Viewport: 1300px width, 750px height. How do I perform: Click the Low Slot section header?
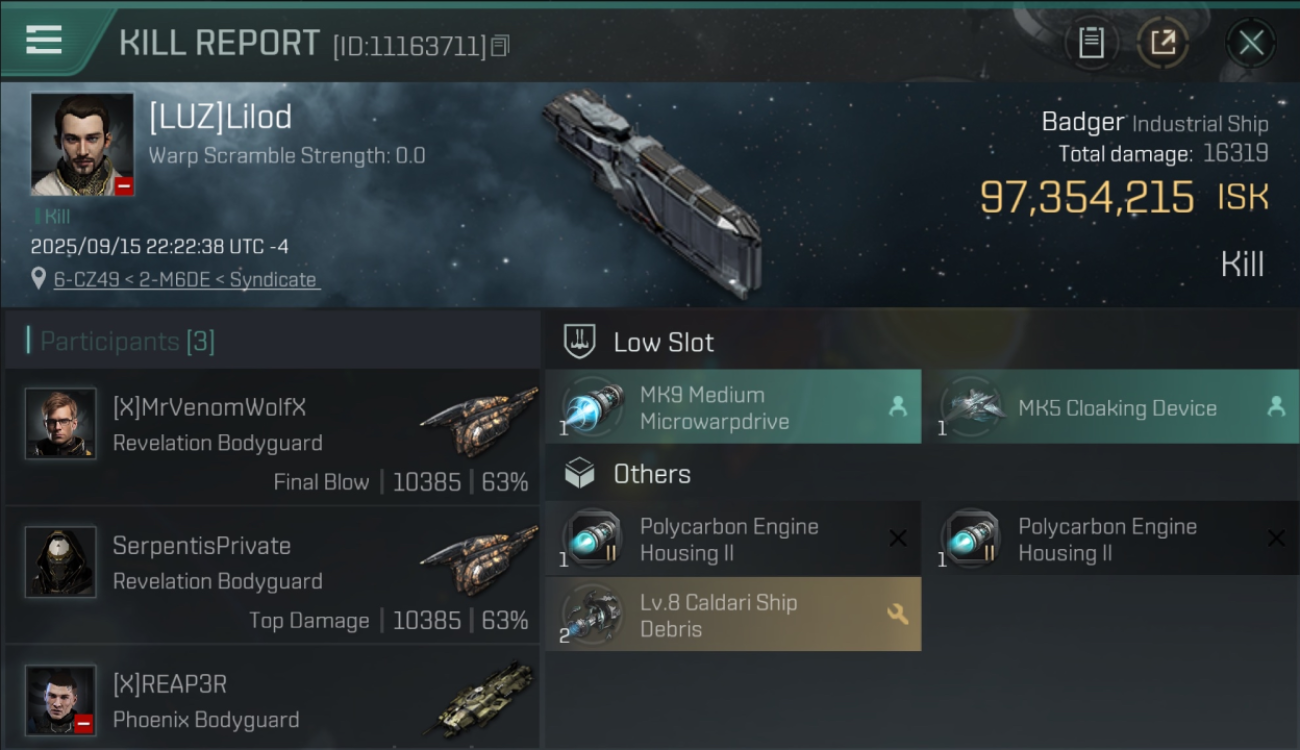pos(663,342)
